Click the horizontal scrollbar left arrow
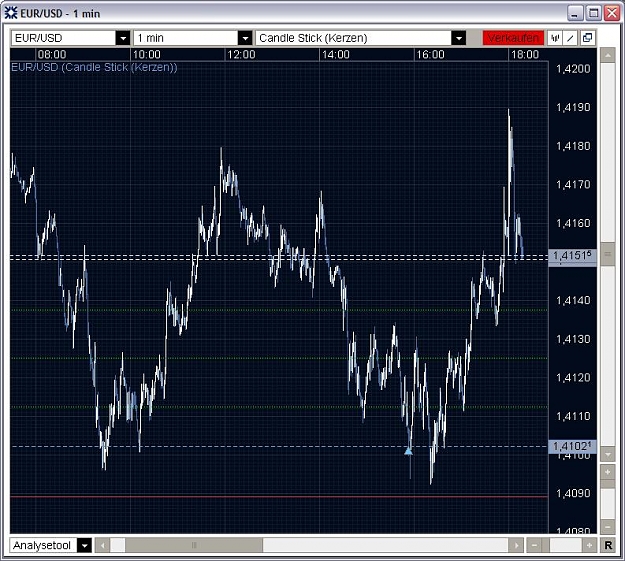Image resolution: width=625 pixels, height=561 pixels. (x=102, y=545)
